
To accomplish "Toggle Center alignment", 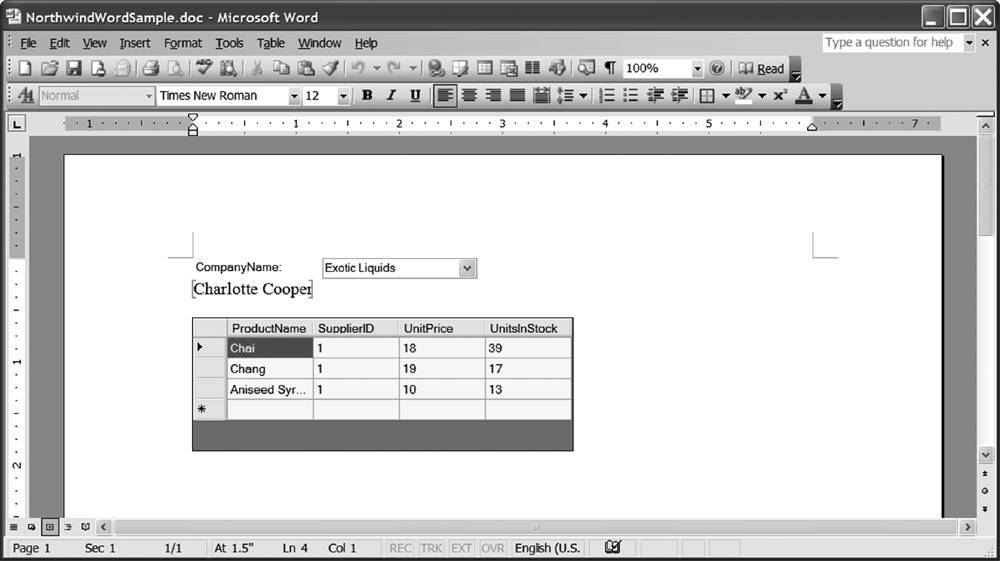I will coord(469,96).
